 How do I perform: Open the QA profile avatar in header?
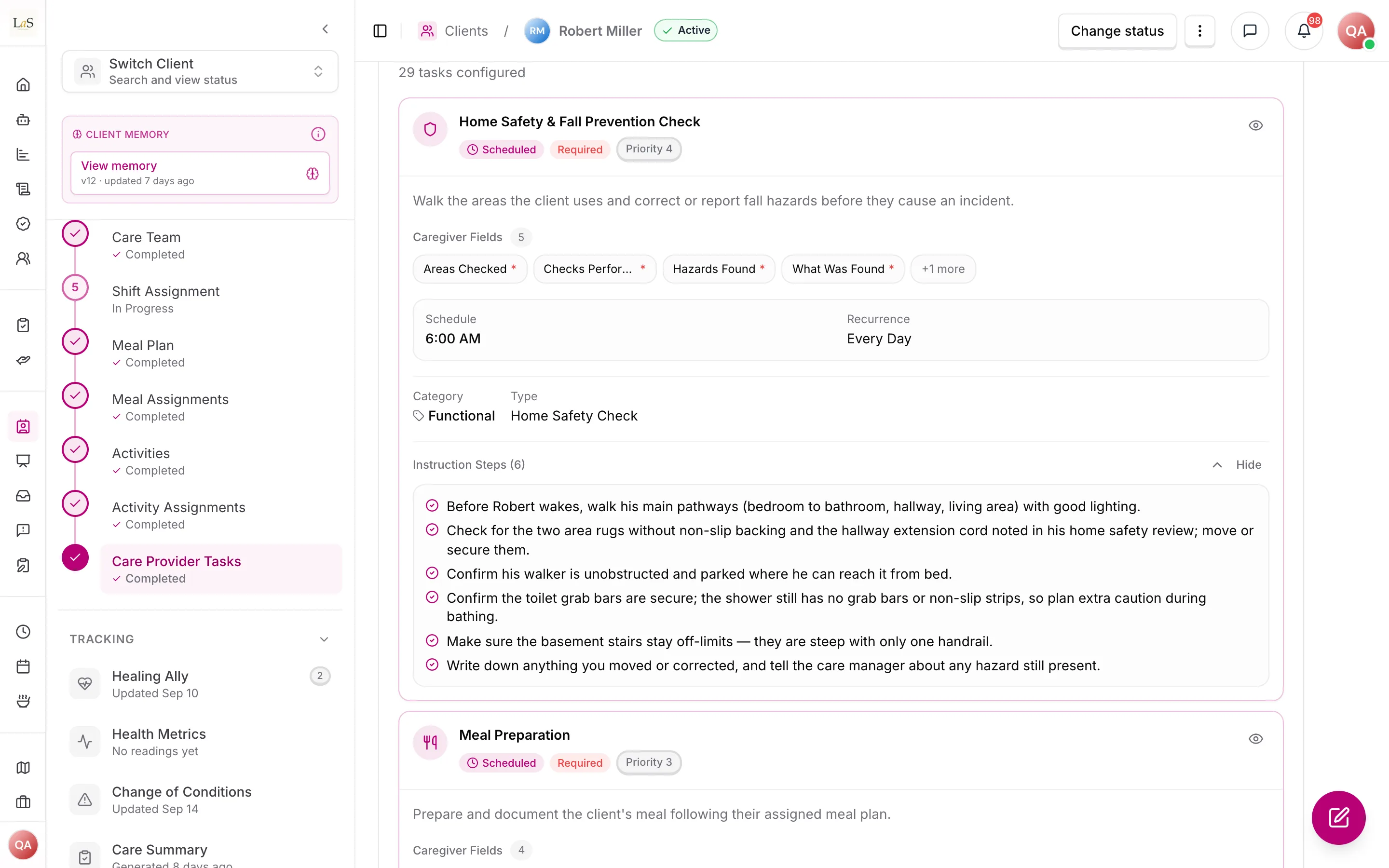pos(1356,30)
